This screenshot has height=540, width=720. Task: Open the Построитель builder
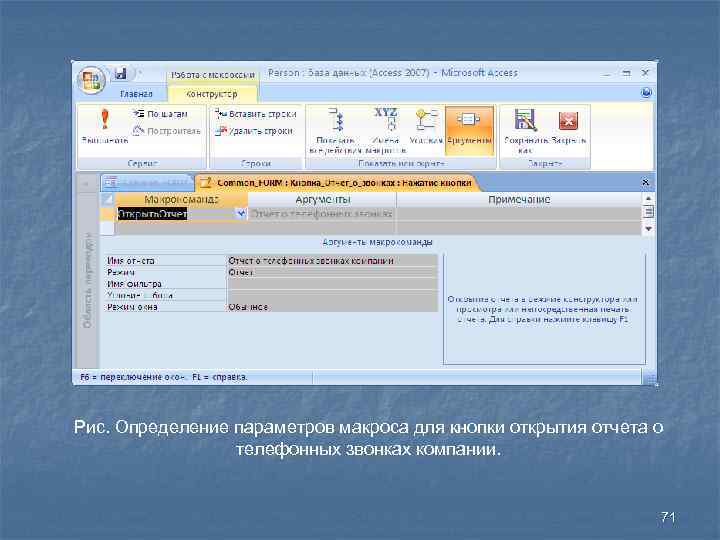(x=167, y=131)
